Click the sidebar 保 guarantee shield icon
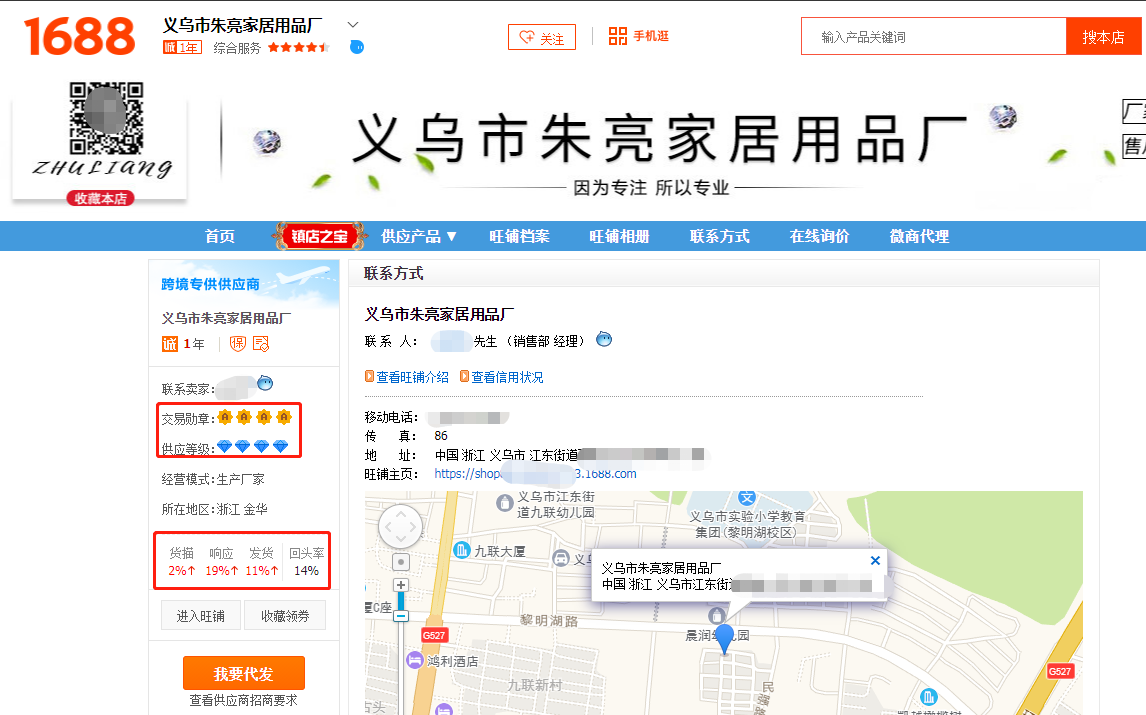The height and width of the screenshot is (715, 1146). 238,344
